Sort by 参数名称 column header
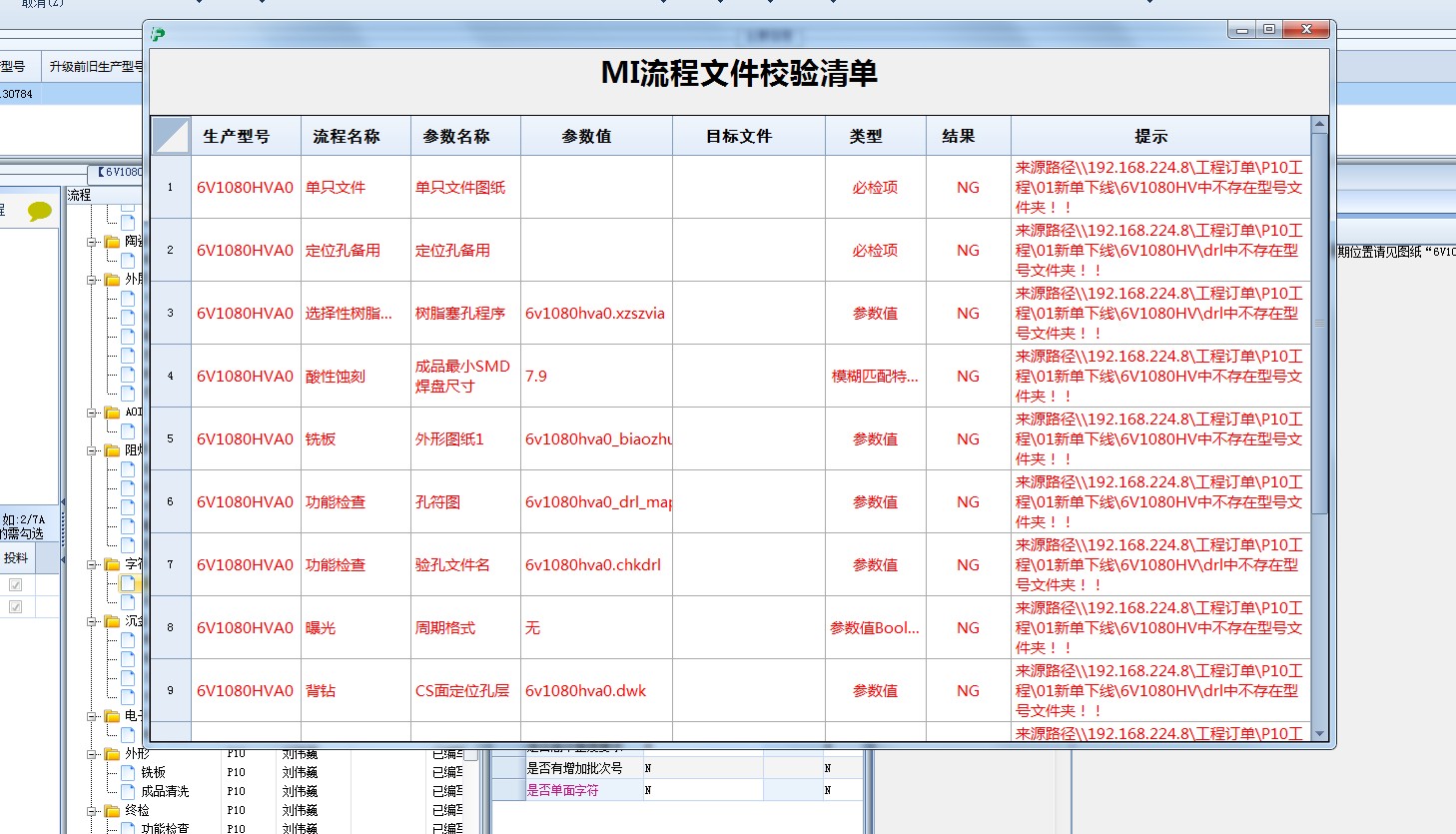This screenshot has width=1456, height=834. click(x=465, y=136)
